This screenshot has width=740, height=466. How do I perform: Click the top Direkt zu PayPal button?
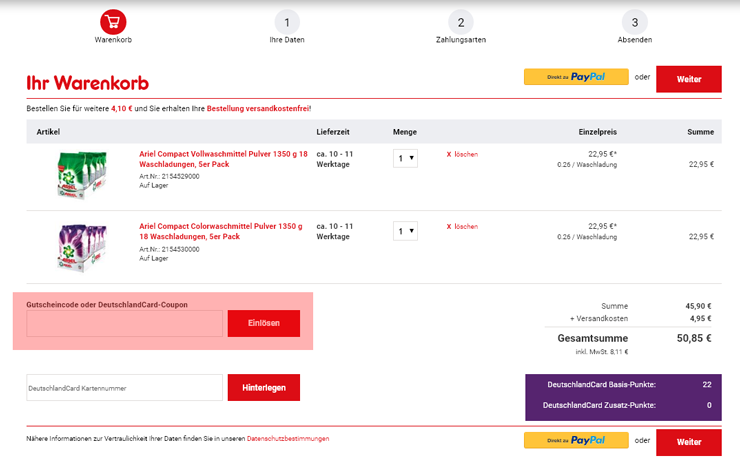click(x=576, y=77)
